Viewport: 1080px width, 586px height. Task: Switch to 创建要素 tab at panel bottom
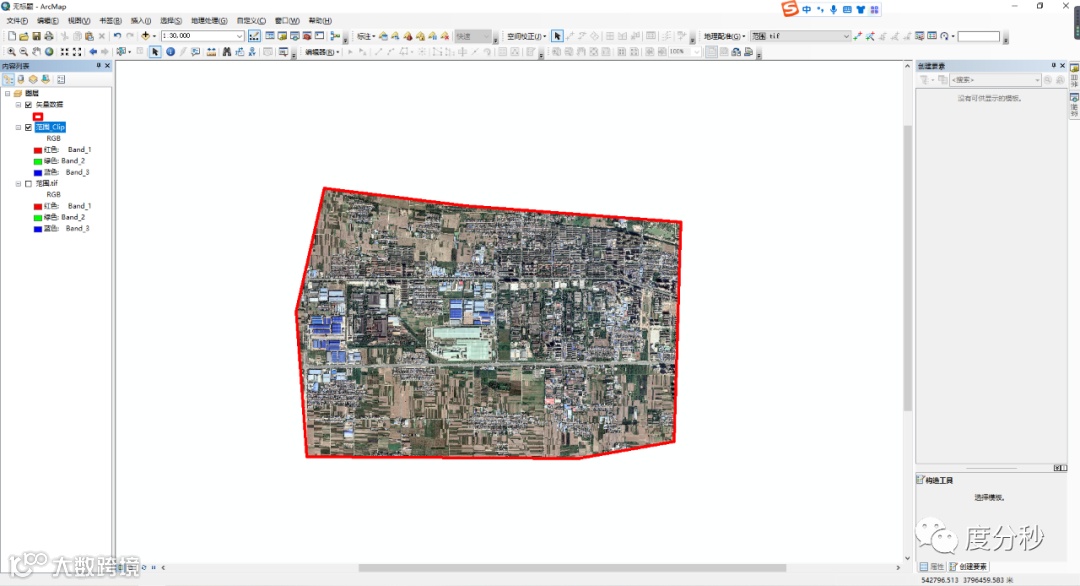(x=968, y=567)
